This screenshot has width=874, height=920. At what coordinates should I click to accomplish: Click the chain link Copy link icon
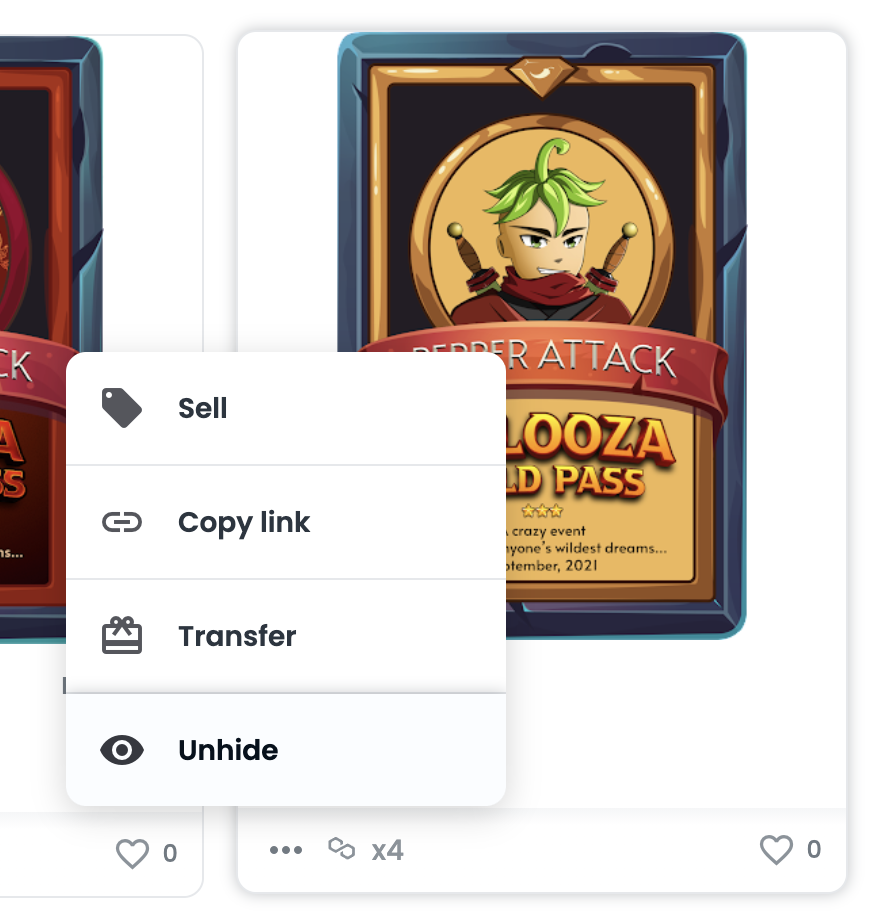click(x=121, y=522)
